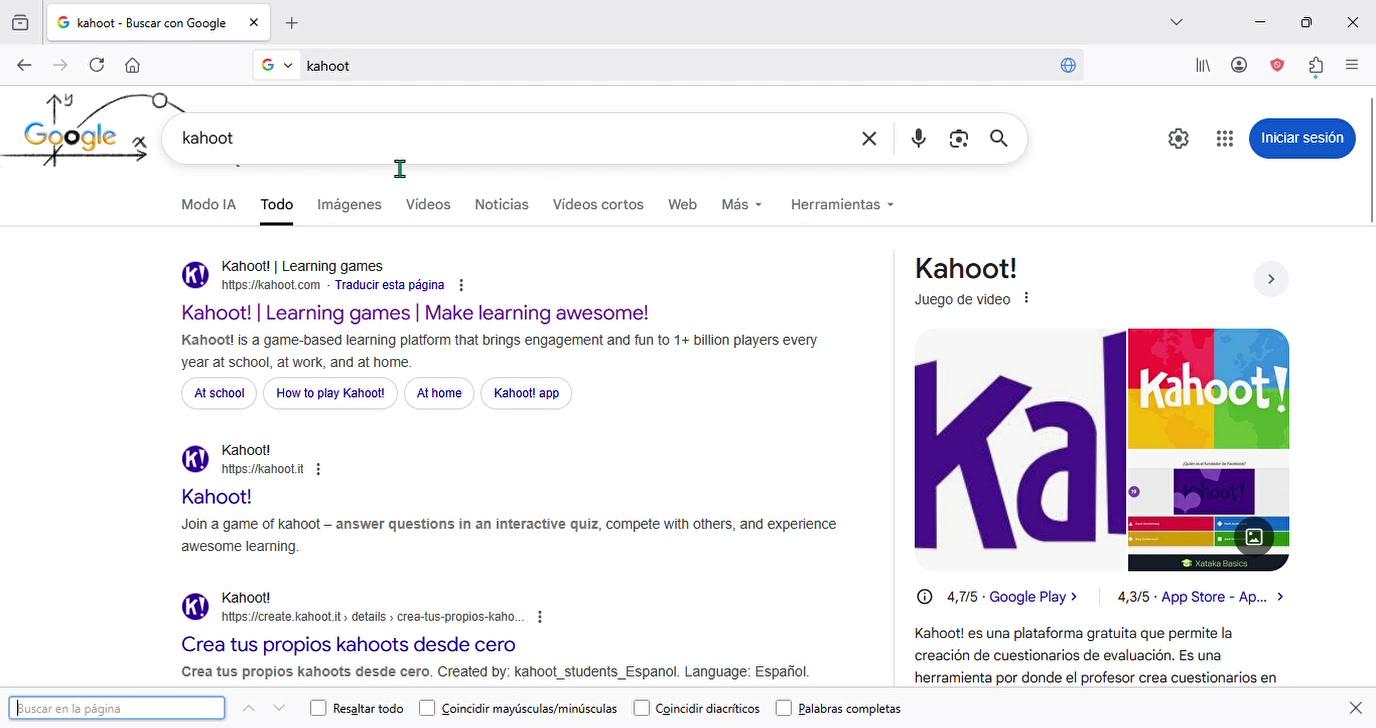
Task: Enable the Resaltar todo checkbox
Action: 318,708
